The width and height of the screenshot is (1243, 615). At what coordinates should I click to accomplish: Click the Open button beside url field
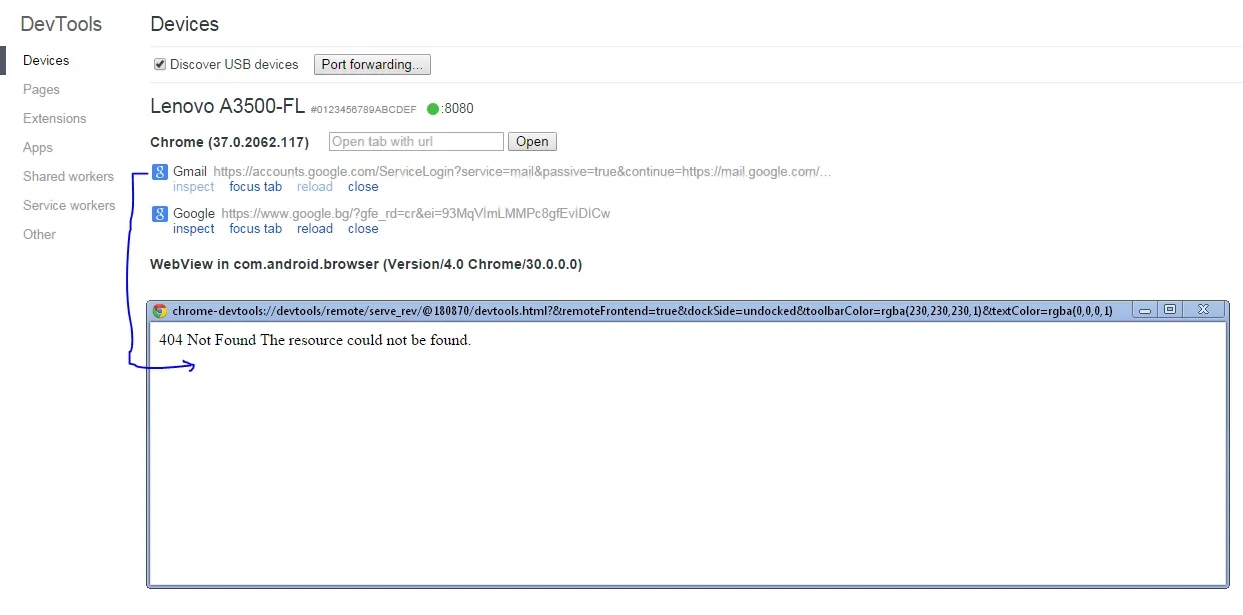(532, 142)
